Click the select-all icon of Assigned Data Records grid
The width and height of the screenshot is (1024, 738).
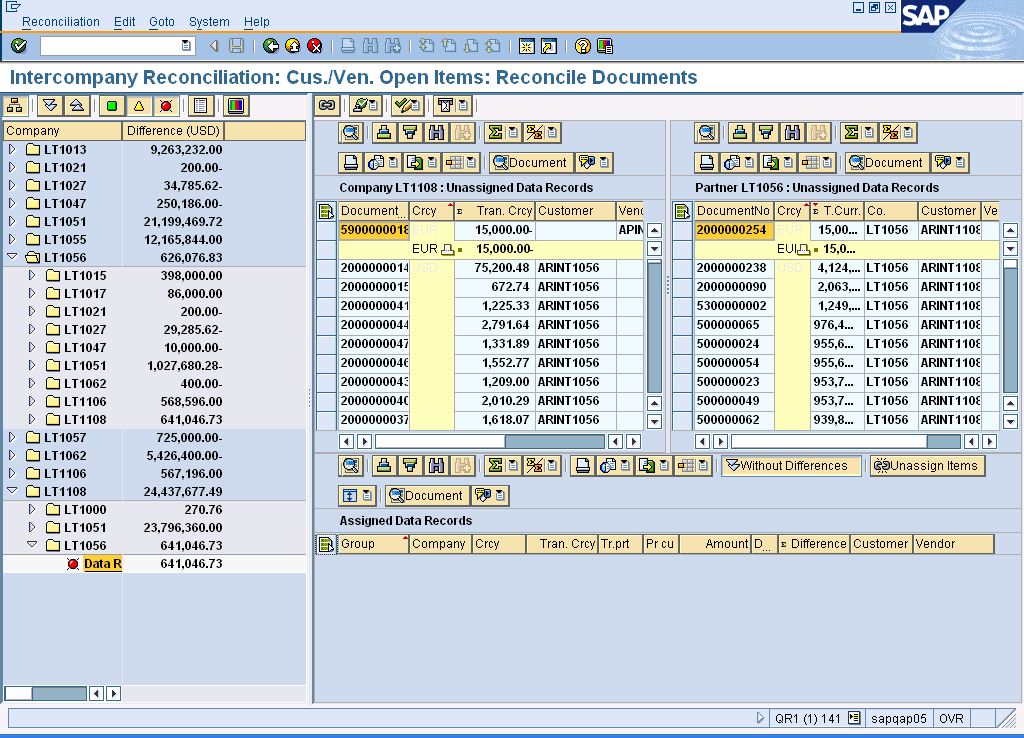325,544
